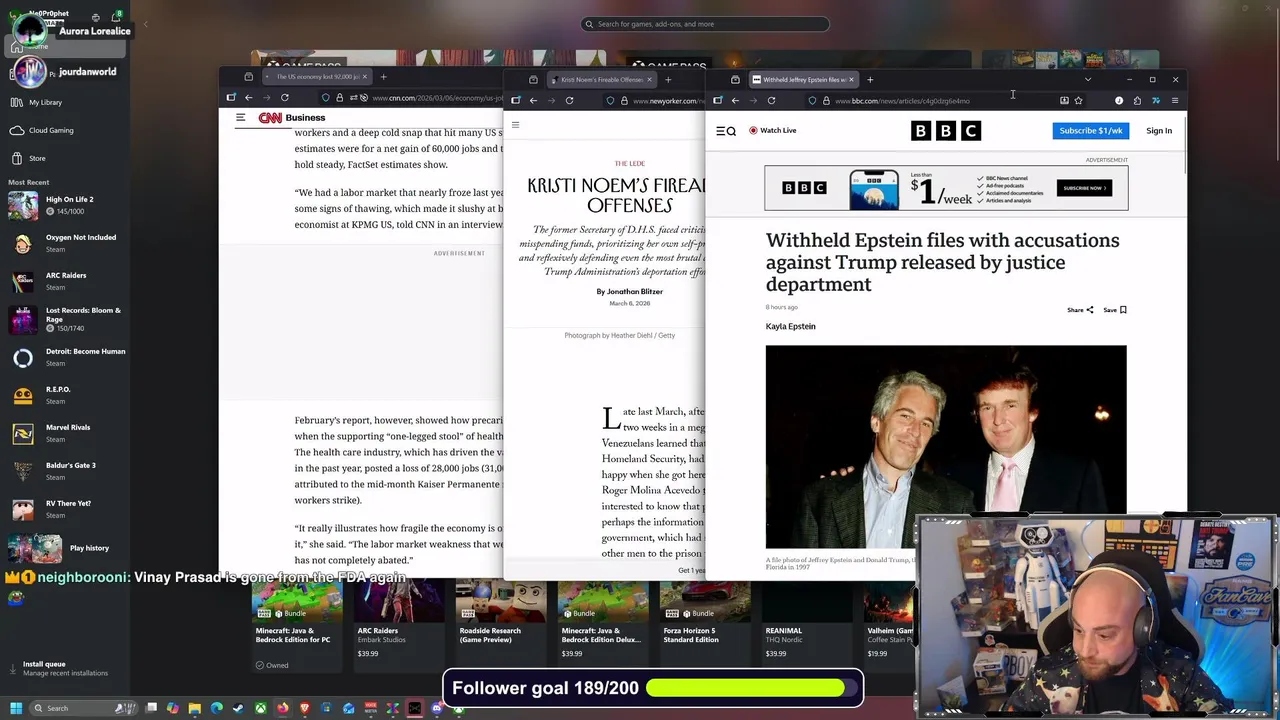Open Kayla Epstein author link
1280x720 pixels.
(790, 326)
